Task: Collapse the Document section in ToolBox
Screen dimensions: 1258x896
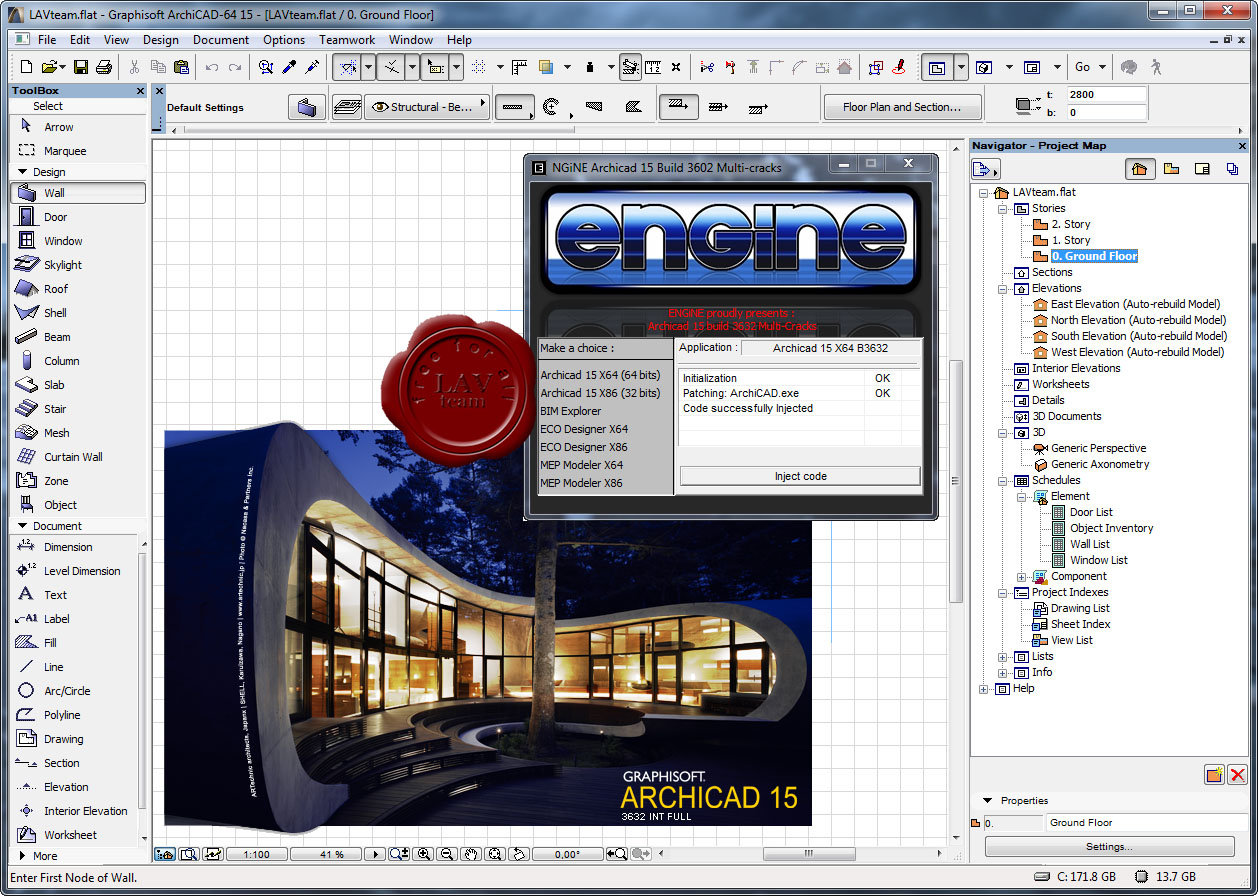Action: coord(23,526)
